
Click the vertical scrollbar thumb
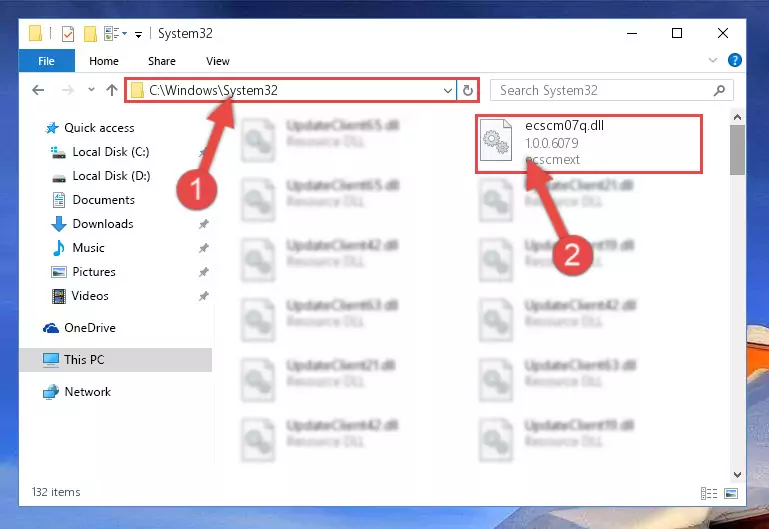(737, 150)
